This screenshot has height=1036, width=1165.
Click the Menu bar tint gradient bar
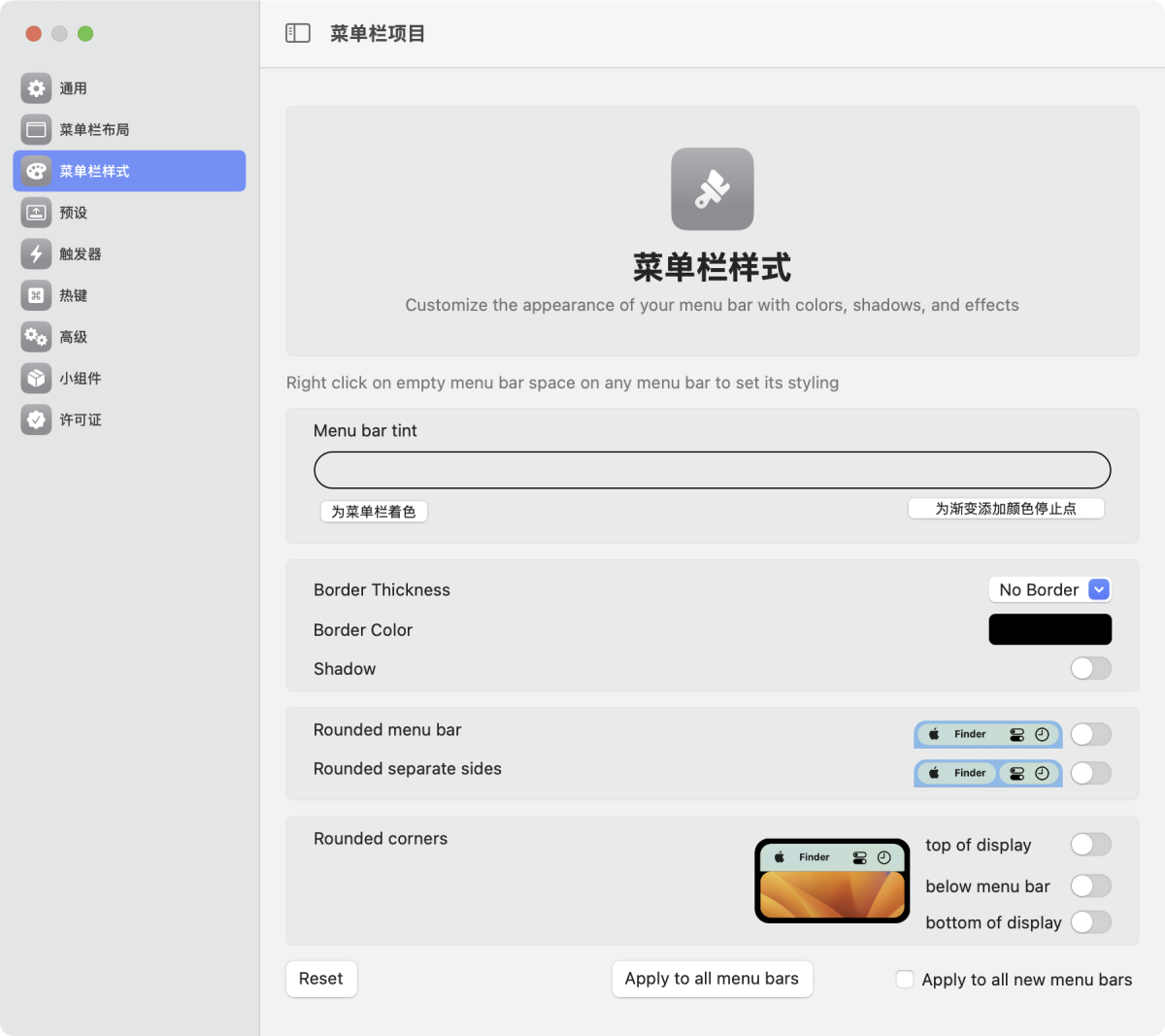click(x=712, y=470)
